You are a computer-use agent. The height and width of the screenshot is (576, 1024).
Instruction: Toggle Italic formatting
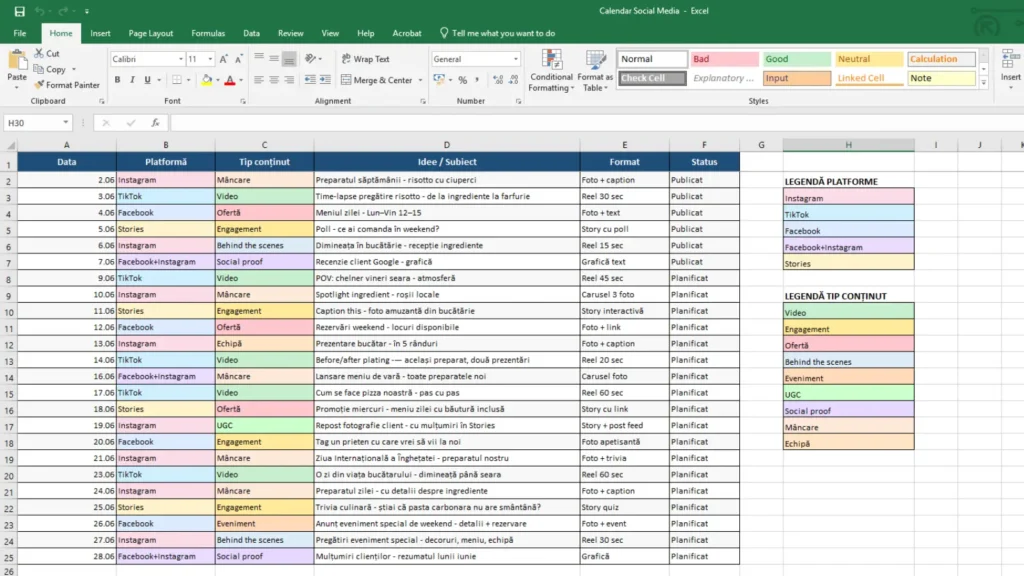click(132, 80)
